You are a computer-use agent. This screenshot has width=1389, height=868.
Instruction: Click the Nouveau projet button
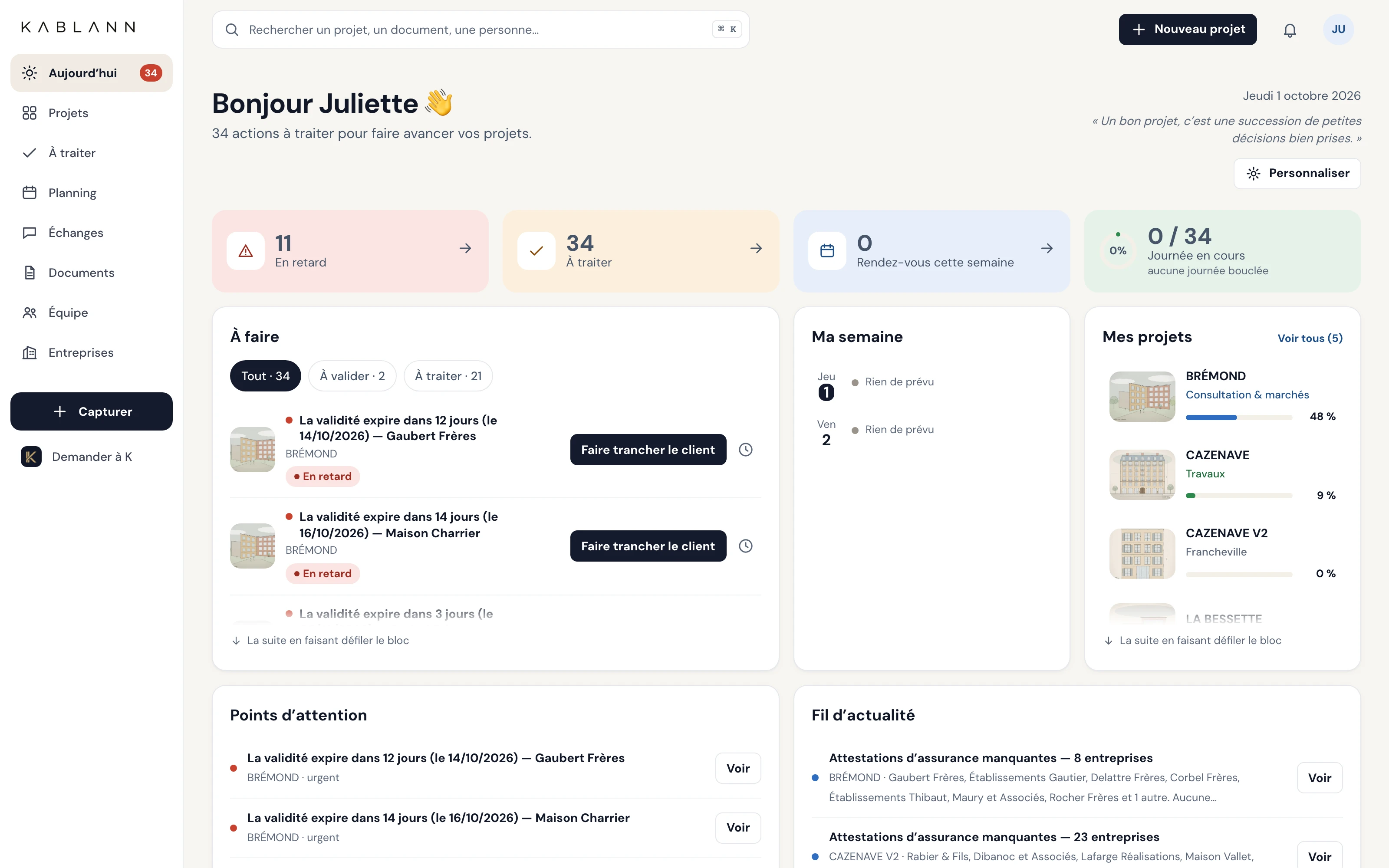[x=1188, y=29]
